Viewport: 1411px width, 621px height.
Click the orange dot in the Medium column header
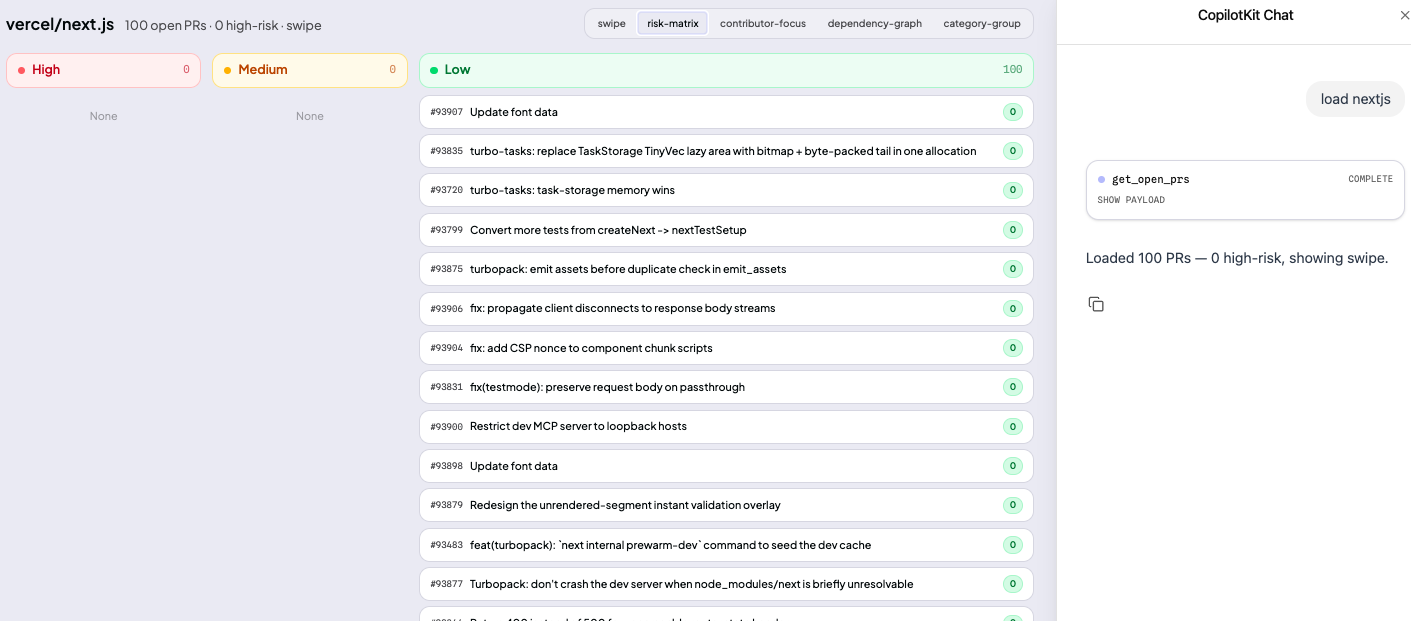coord(227,70)
